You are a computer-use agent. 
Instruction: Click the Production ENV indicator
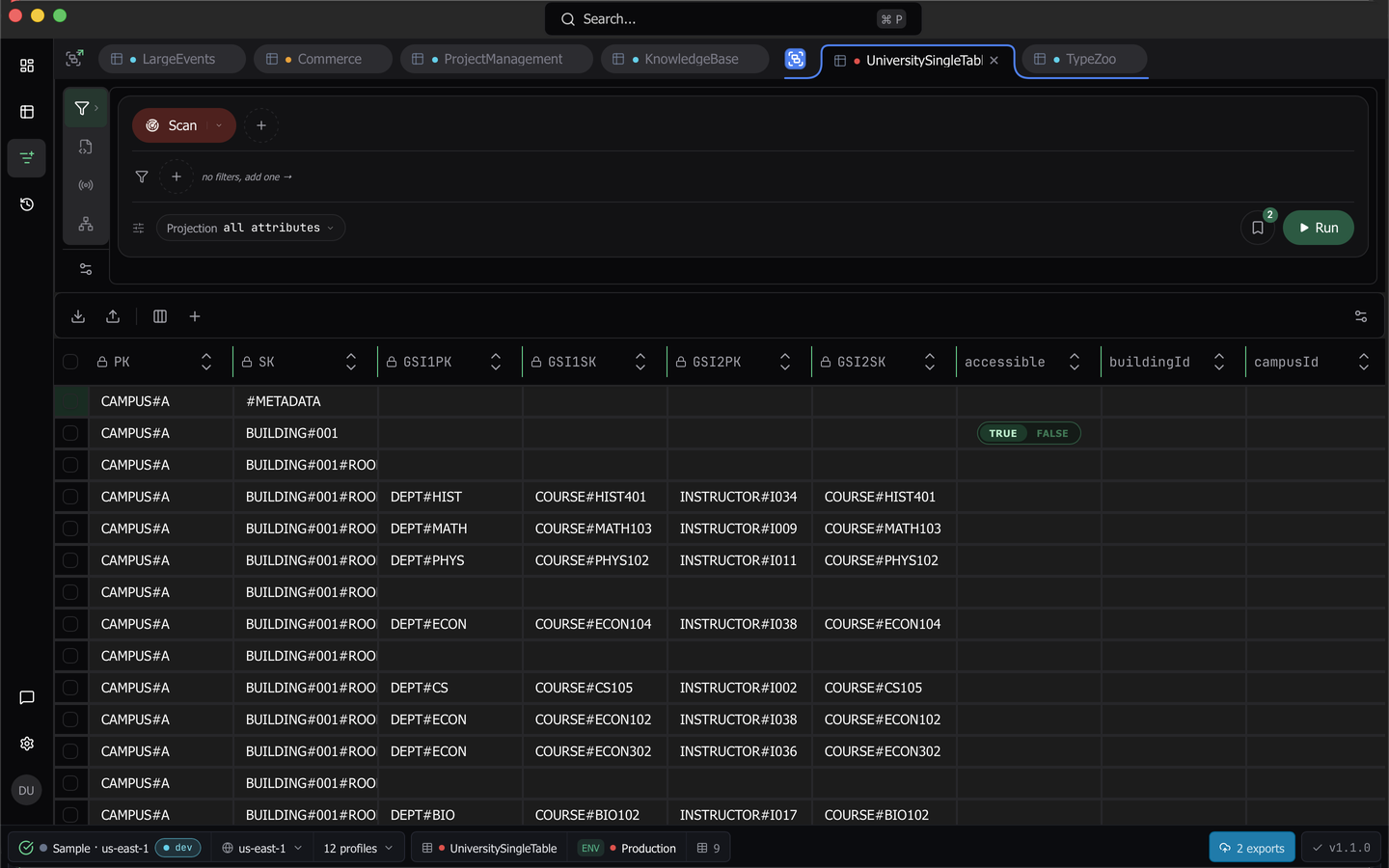coord(628,848)
